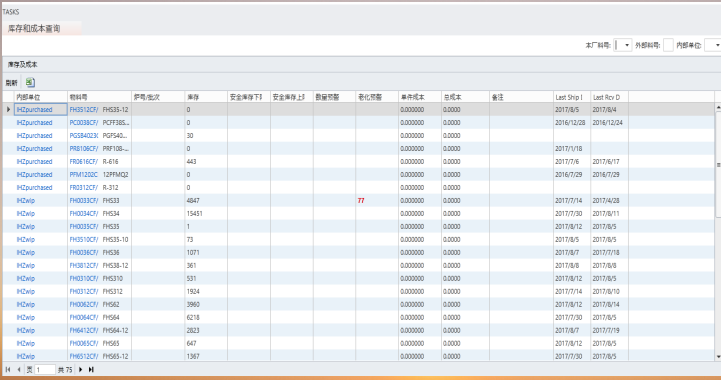Image resolution: width=721 pixels, height=380 pixels.
Task: Sort by the 物料号 column header
Action: coord(99,97)
